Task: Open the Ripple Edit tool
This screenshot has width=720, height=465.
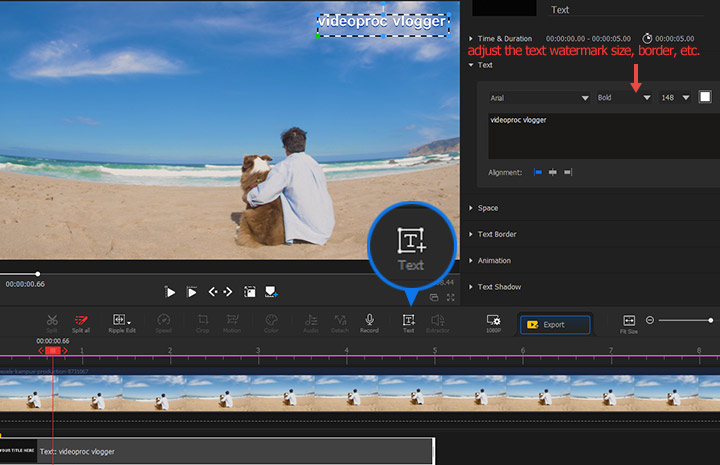Action: click(121, 320)
